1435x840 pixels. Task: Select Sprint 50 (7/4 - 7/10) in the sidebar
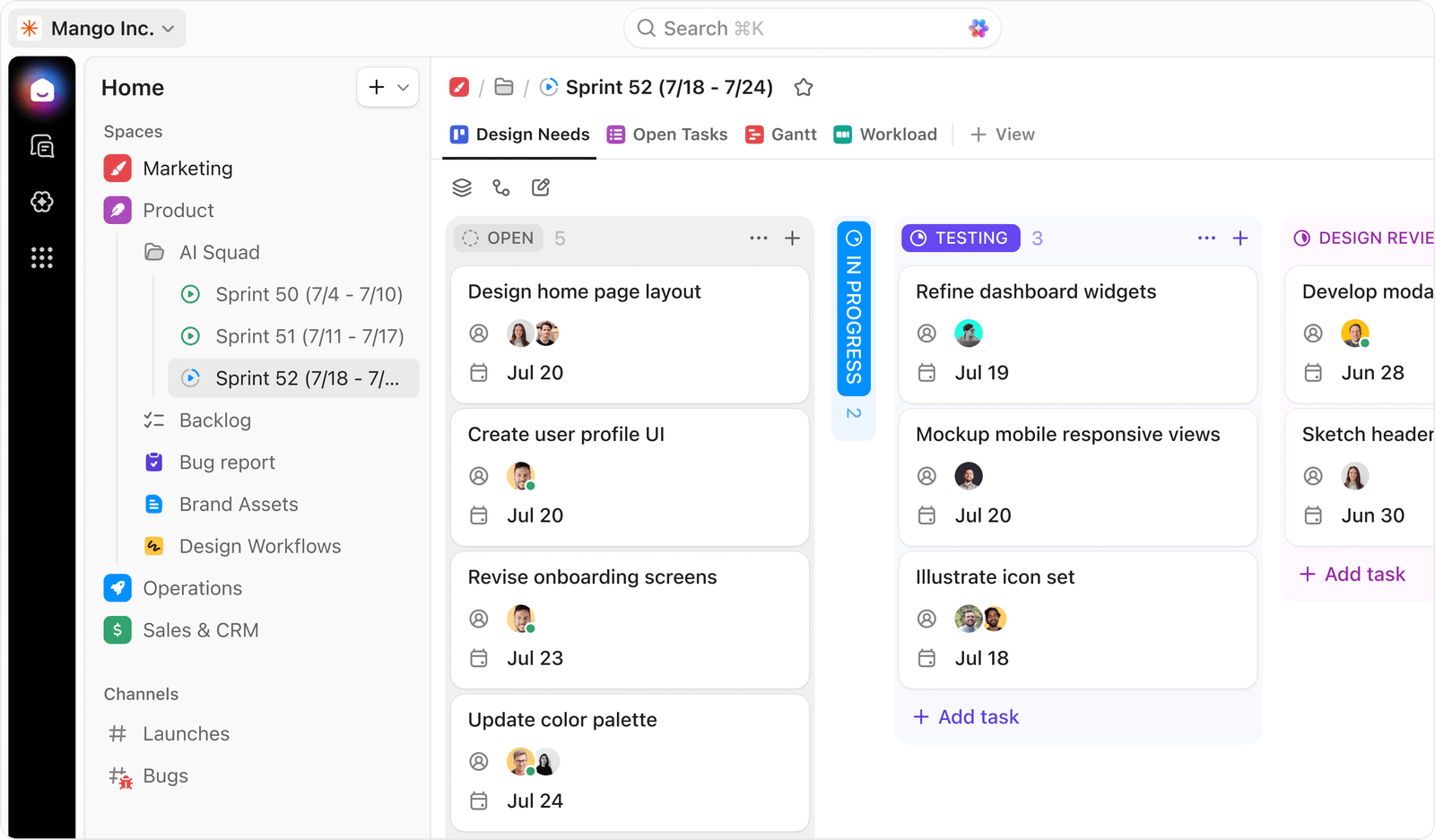293,294
